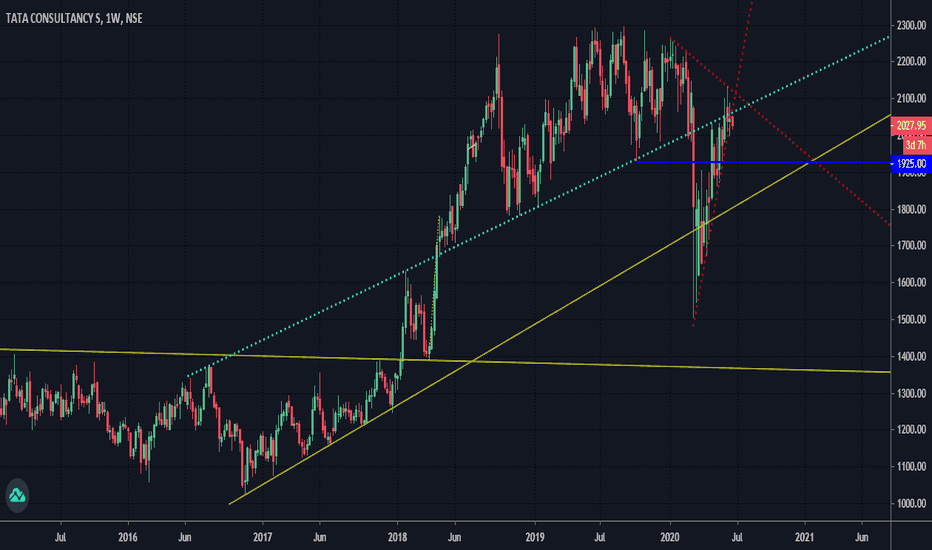Click the NSE exchange label

coord(134,18)
